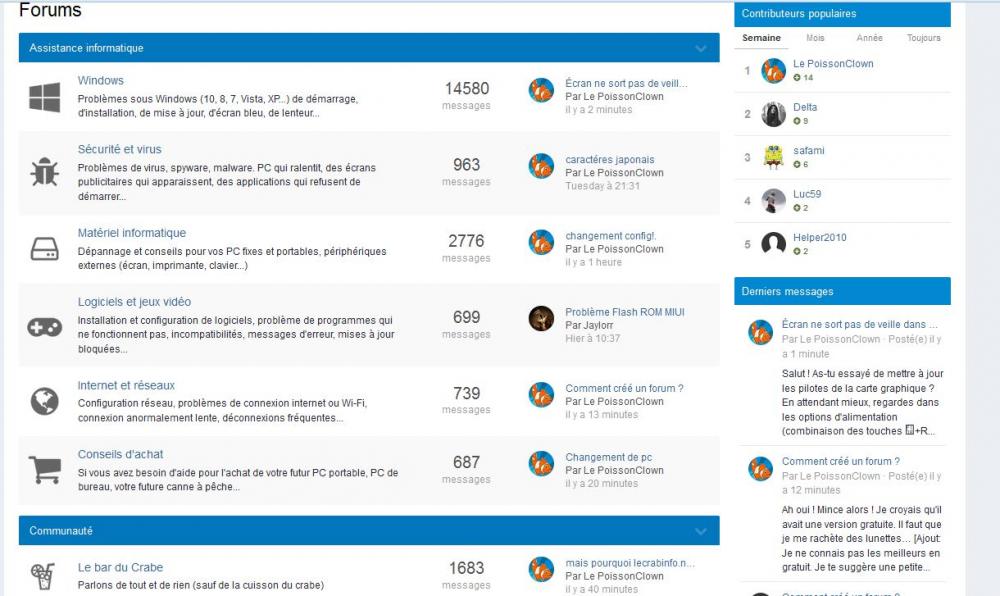Click the shopping cart icon for Conseils d'achat
This screenshot has height=596, width=1000.
coord(45,470)
